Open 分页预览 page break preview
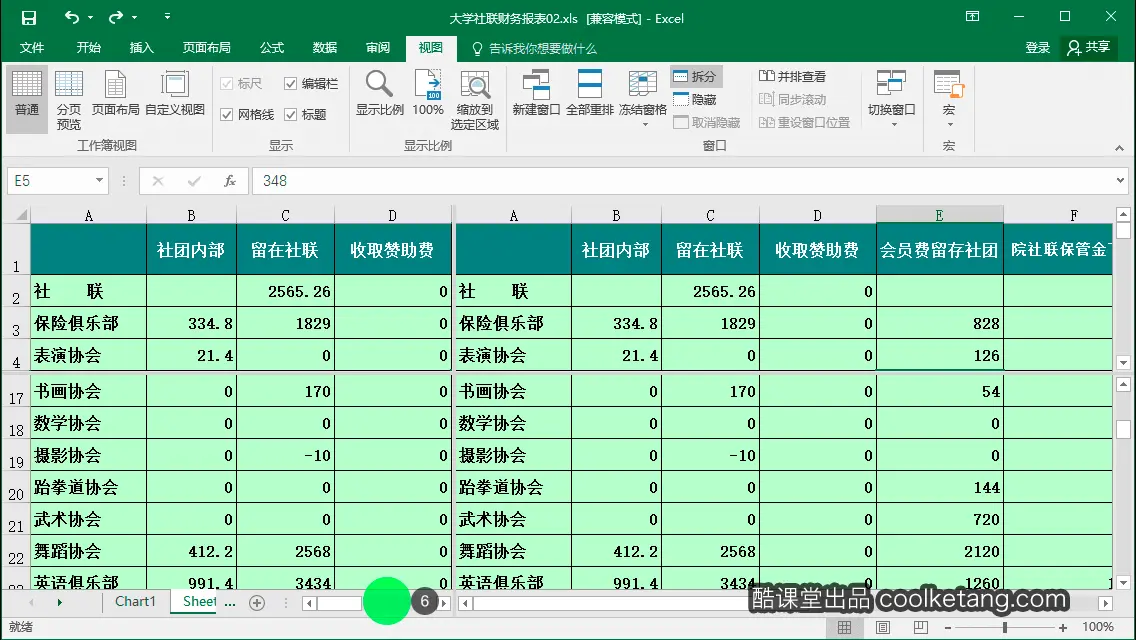This screenshot has width=1136, height=640. tap(69, 100)
